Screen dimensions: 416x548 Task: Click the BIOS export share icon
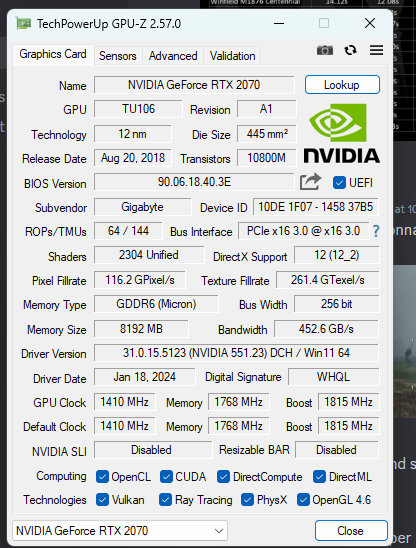click(310, 182)
